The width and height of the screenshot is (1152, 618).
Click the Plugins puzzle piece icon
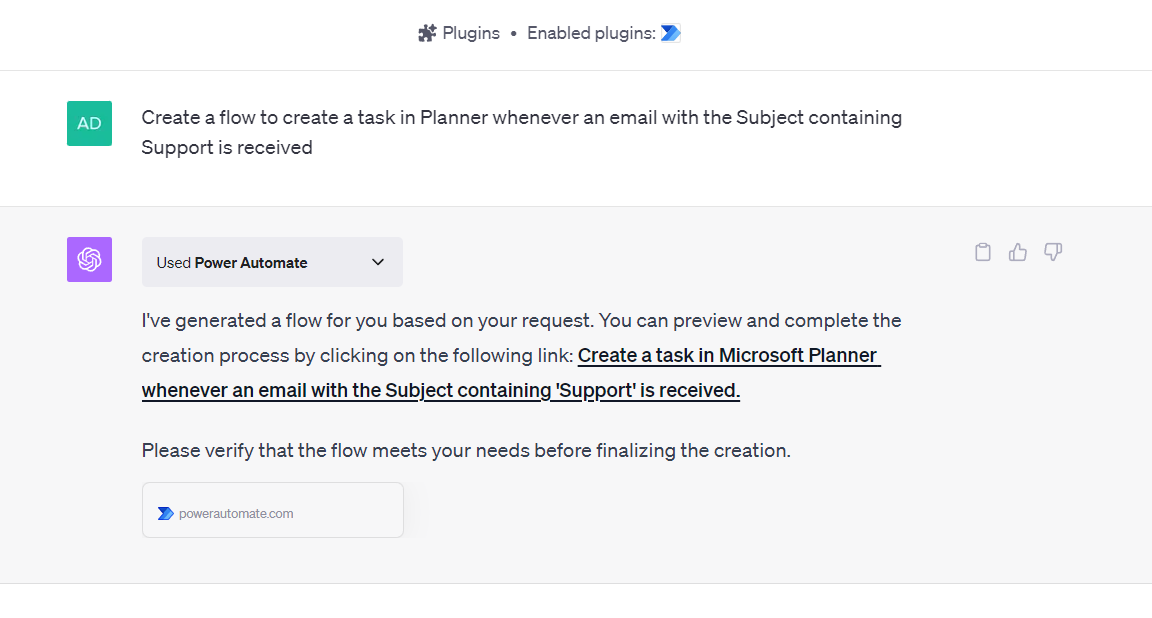click(427, 33)
